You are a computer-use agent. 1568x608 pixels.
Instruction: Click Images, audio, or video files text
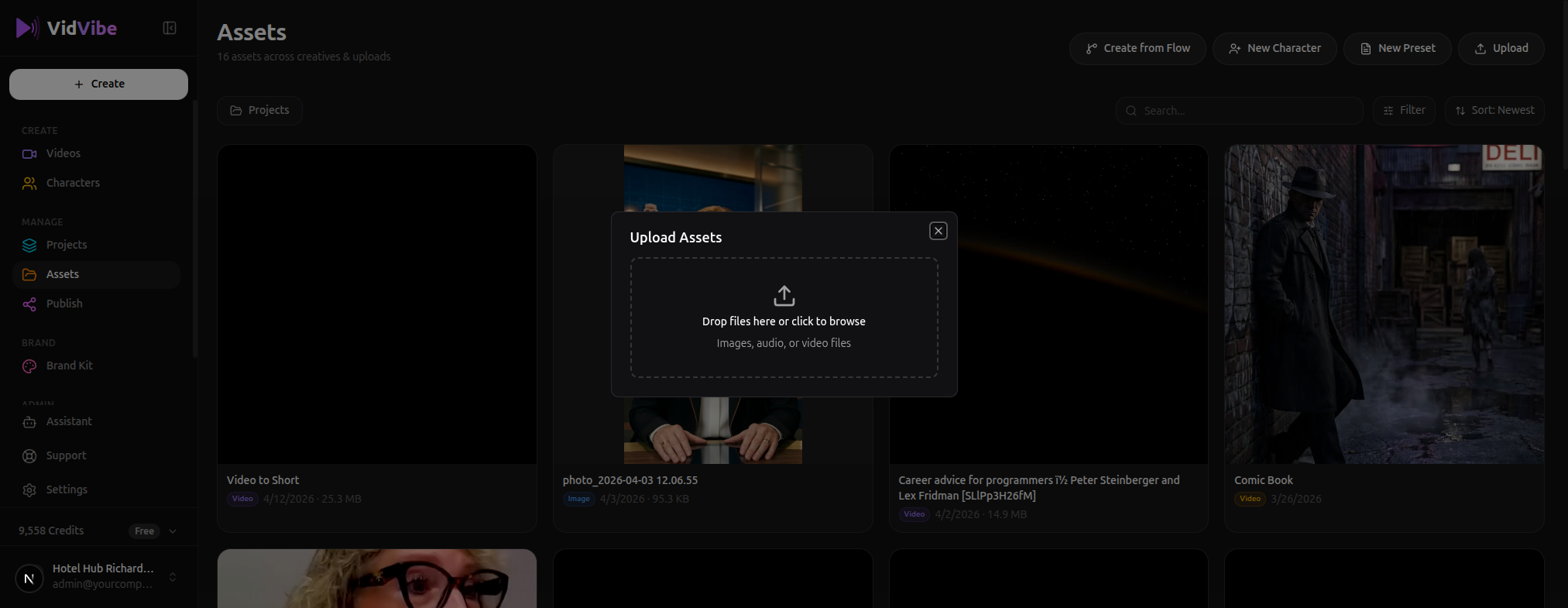(784, 343)
